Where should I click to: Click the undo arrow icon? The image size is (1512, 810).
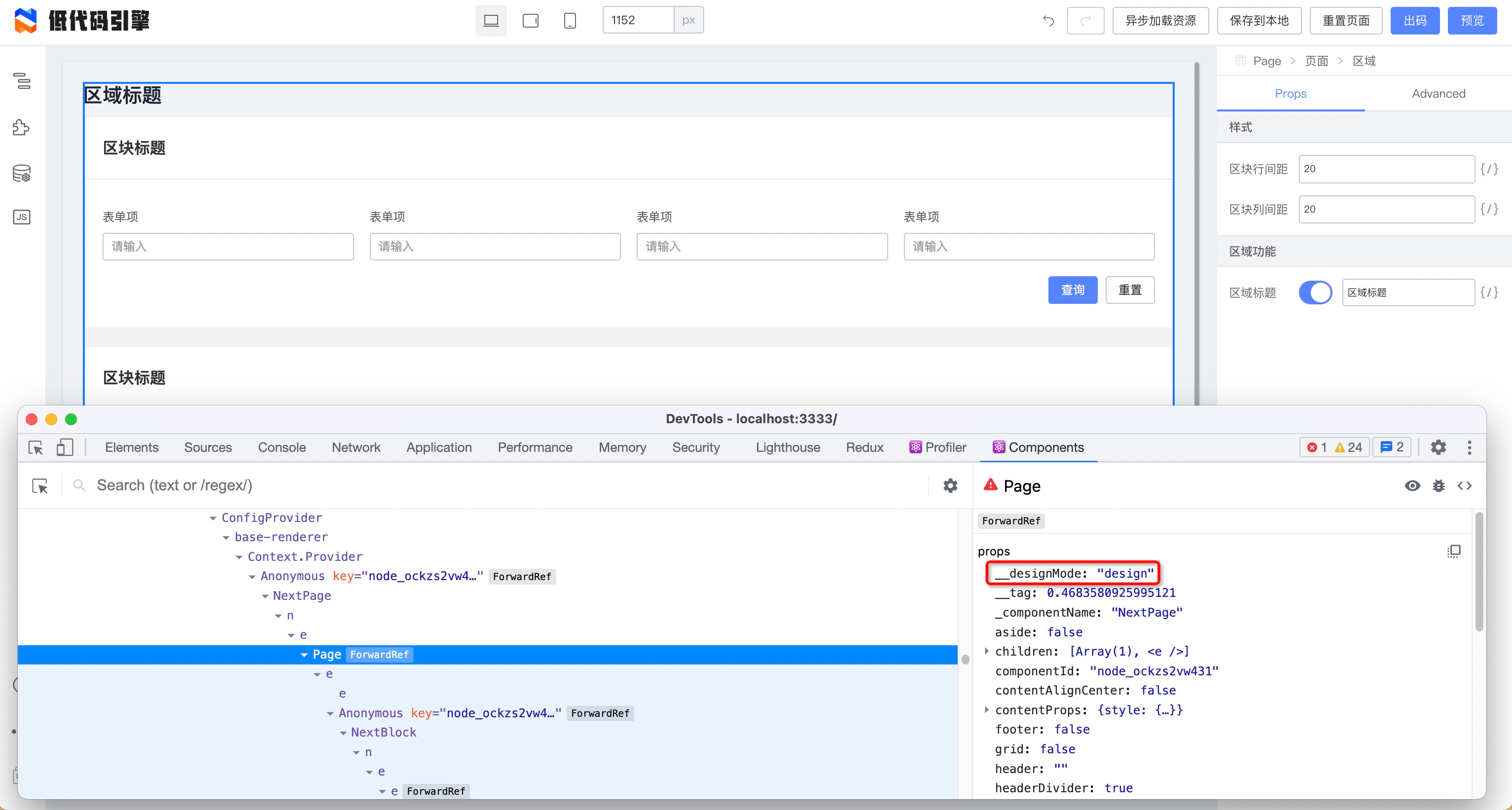point(1048,21)
